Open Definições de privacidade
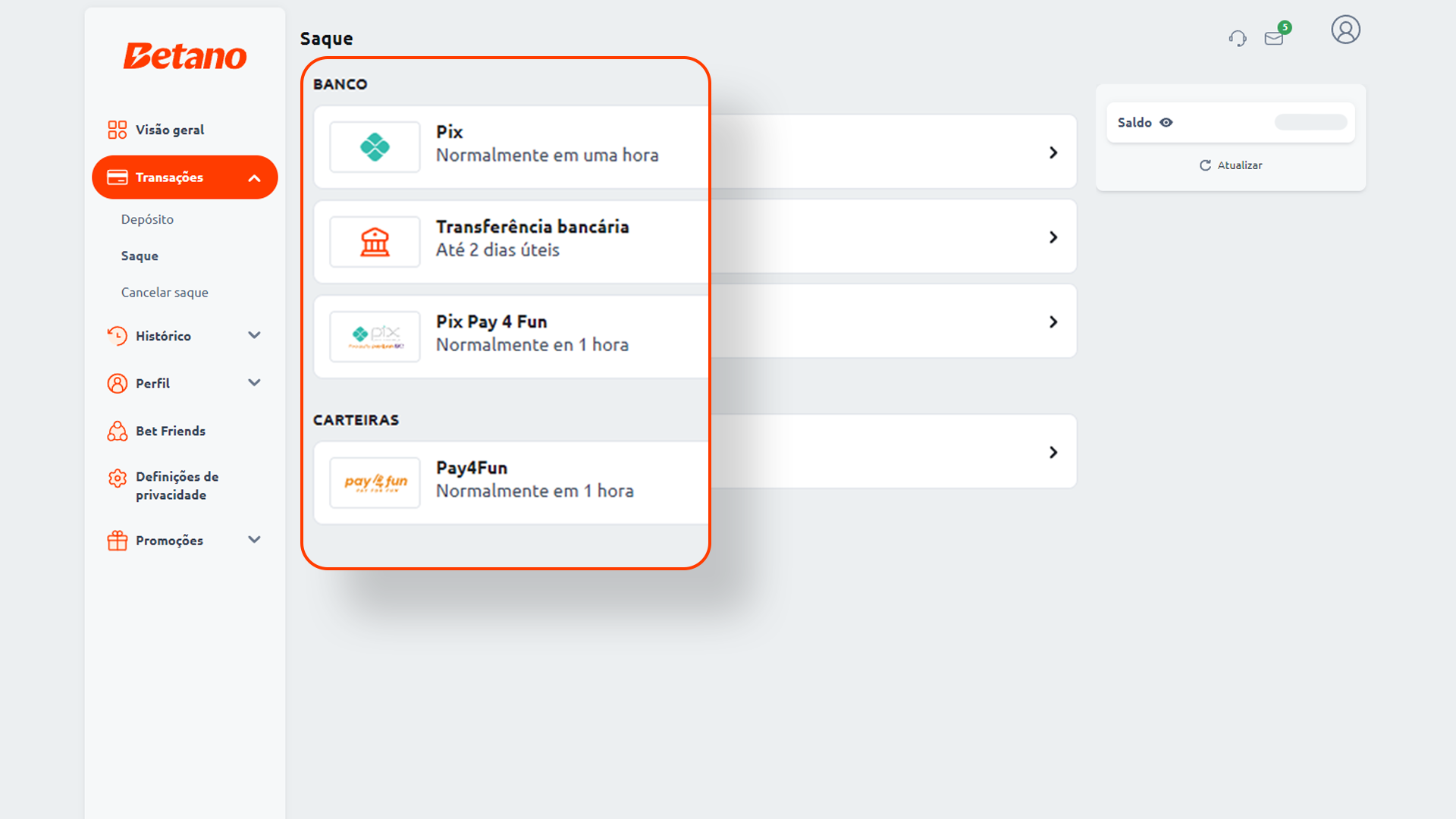Viewport: 1456px width, 819px height. coord(176,485)
